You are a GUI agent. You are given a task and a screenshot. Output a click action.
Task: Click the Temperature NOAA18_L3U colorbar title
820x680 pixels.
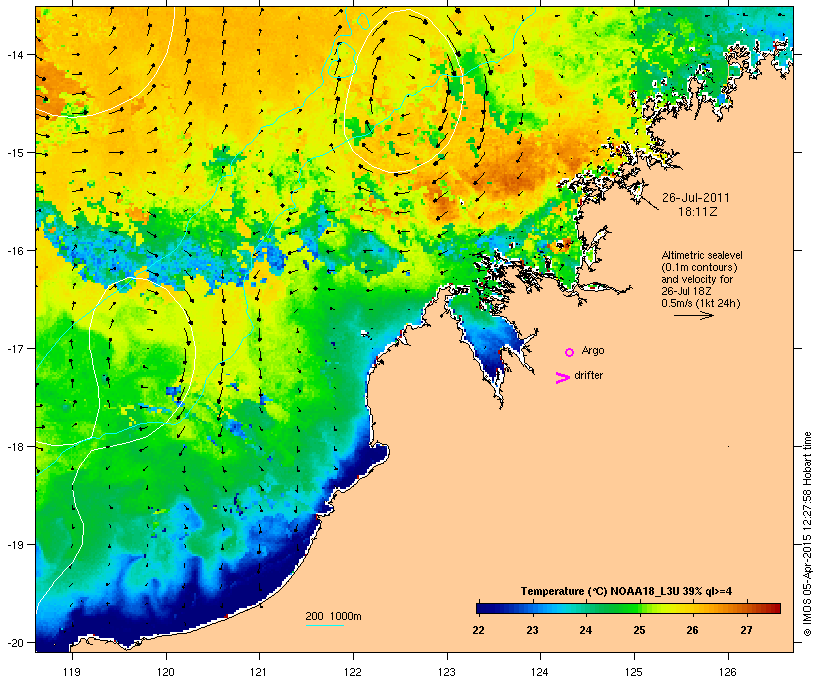626,592
